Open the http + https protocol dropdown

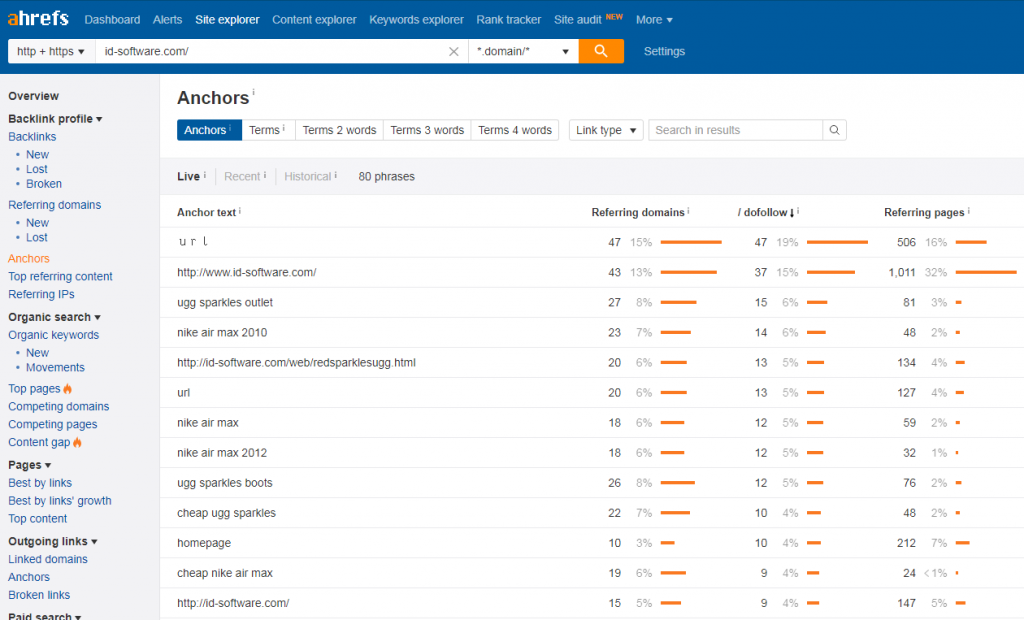(x=52, y=51)
